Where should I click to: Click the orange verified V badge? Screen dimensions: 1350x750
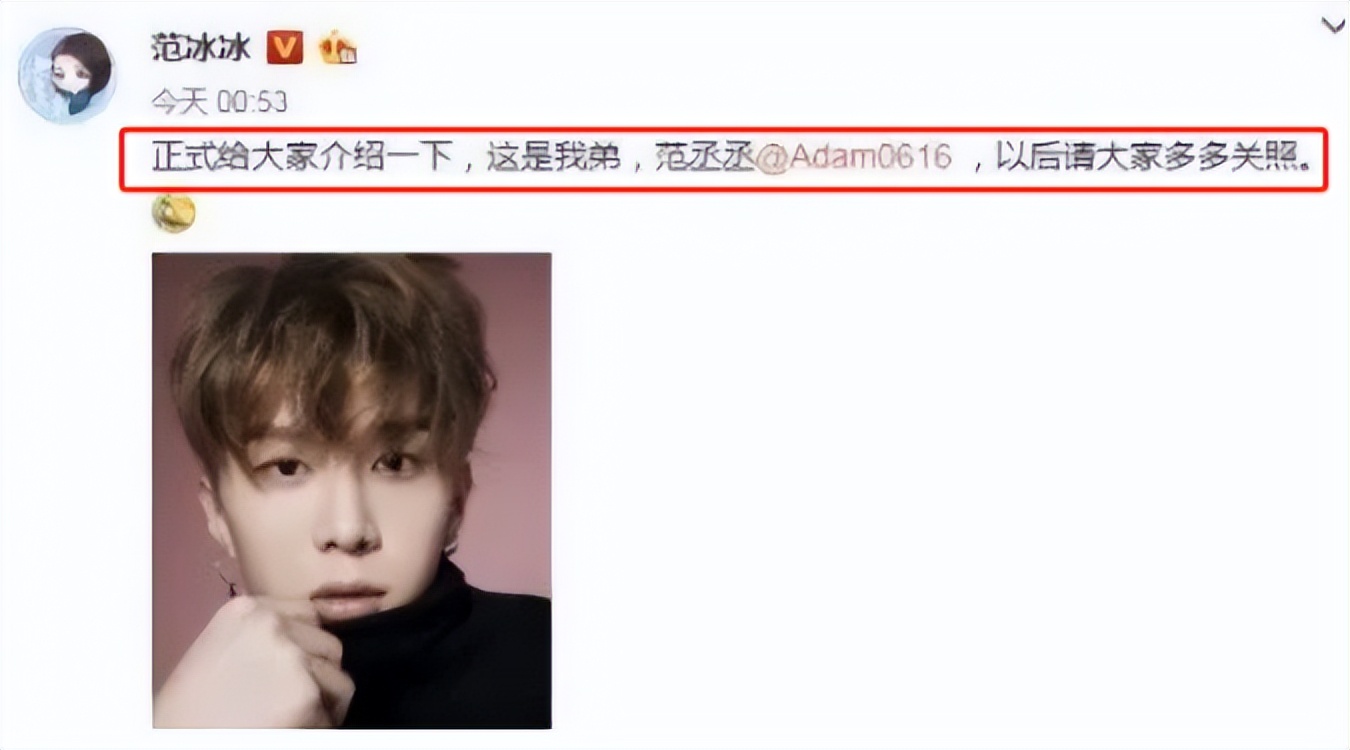click(x=285, y=47)
